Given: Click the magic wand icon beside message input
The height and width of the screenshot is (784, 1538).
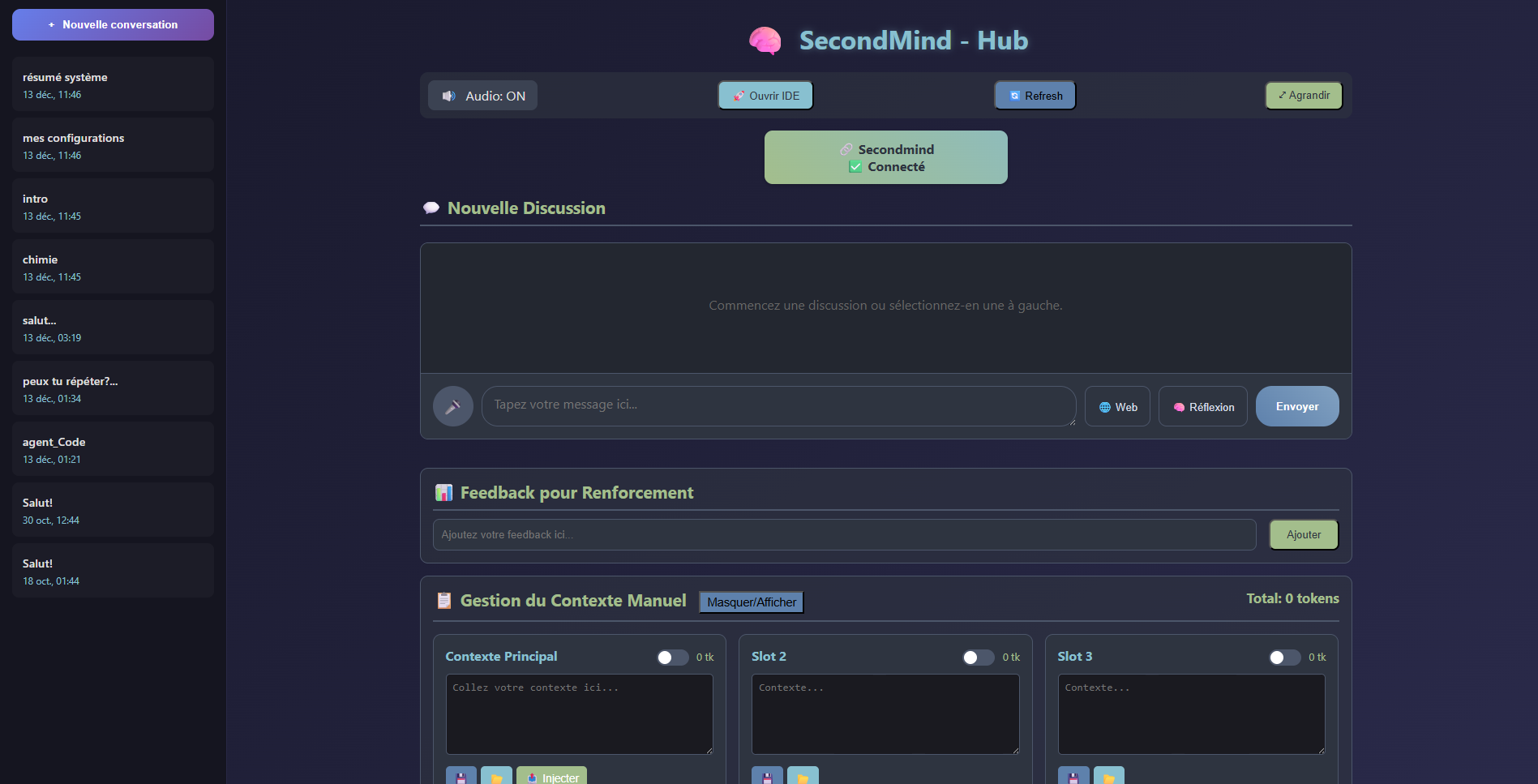Looking at the screenshot, I should [452, 405].
